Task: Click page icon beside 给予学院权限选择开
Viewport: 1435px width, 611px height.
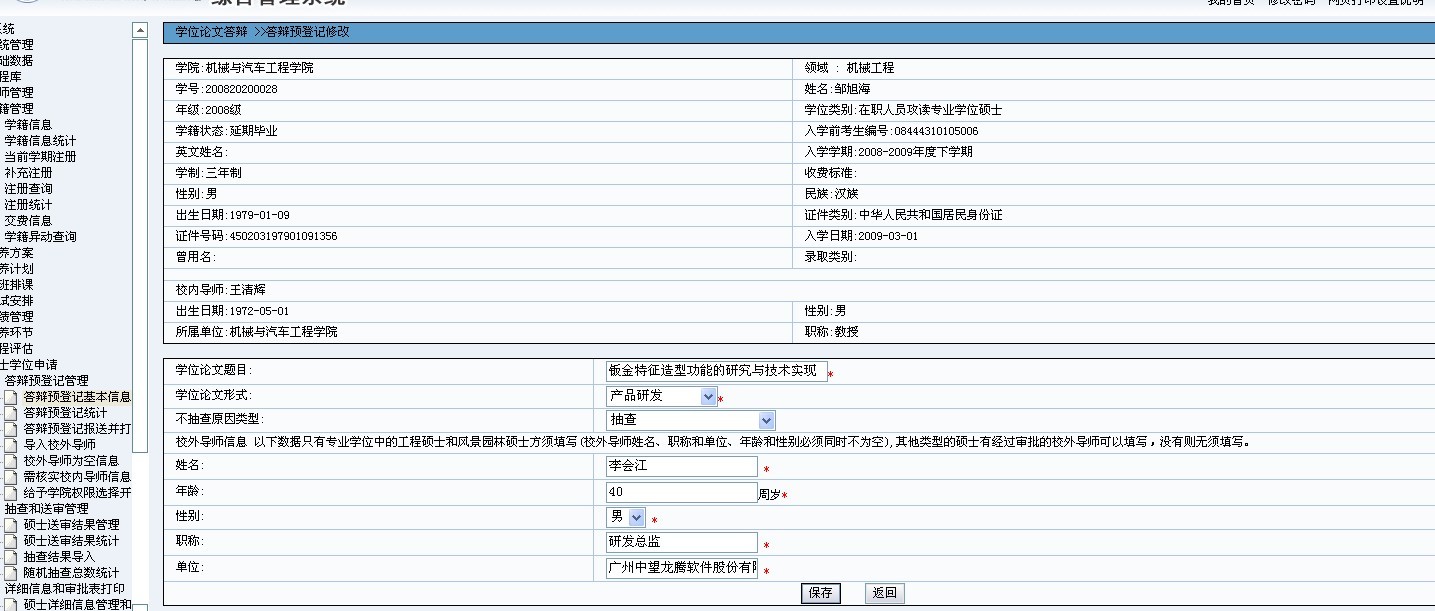Action: click(10, 493)
